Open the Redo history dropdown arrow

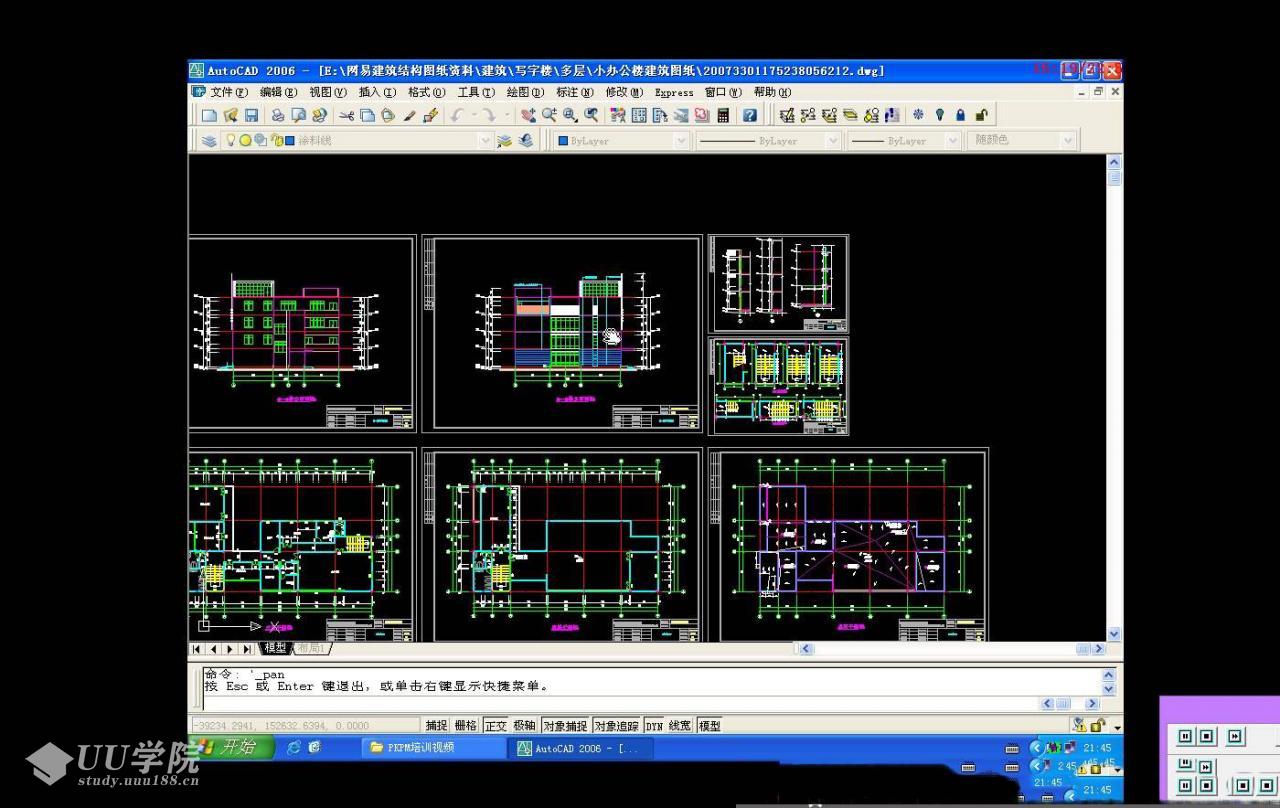click(x=507, y=116)
